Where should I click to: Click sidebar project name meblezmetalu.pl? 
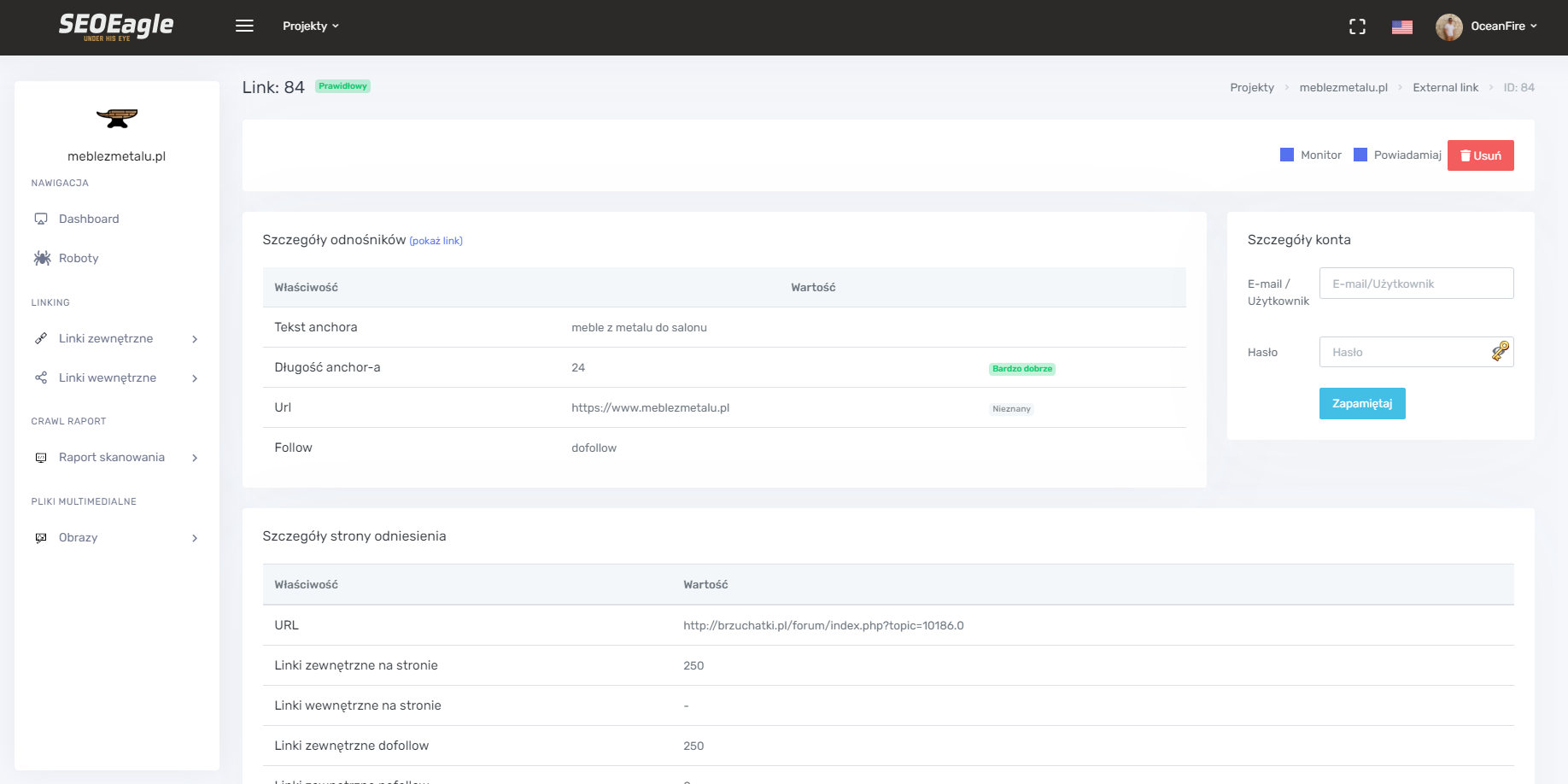pyautogui.click(x=117, y=156)
